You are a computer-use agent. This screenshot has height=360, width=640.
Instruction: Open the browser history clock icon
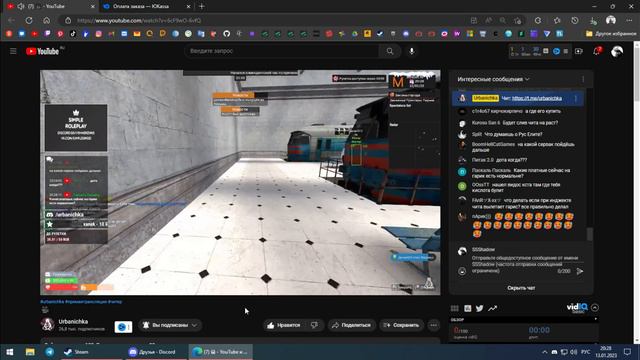point(575,20)
